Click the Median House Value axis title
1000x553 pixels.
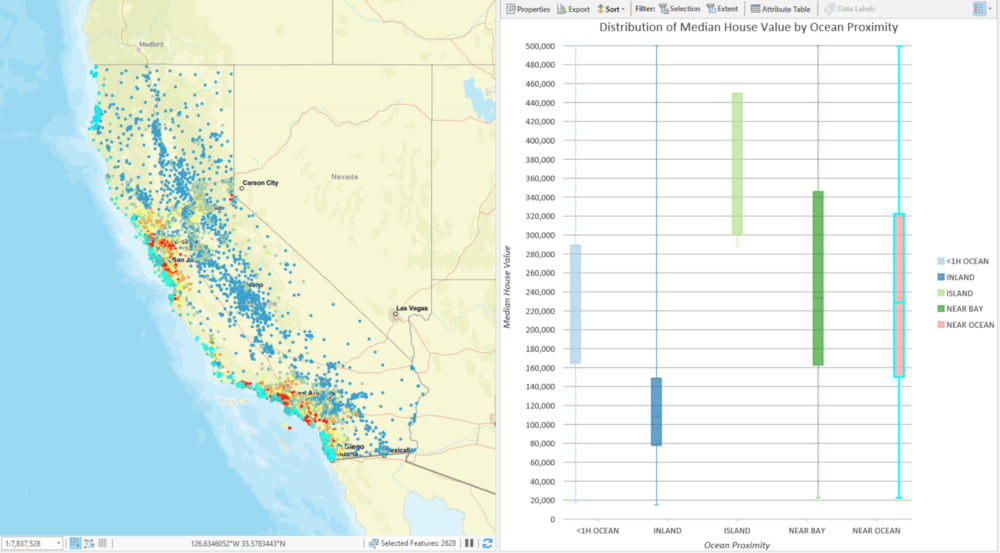[x=507, y=287]
